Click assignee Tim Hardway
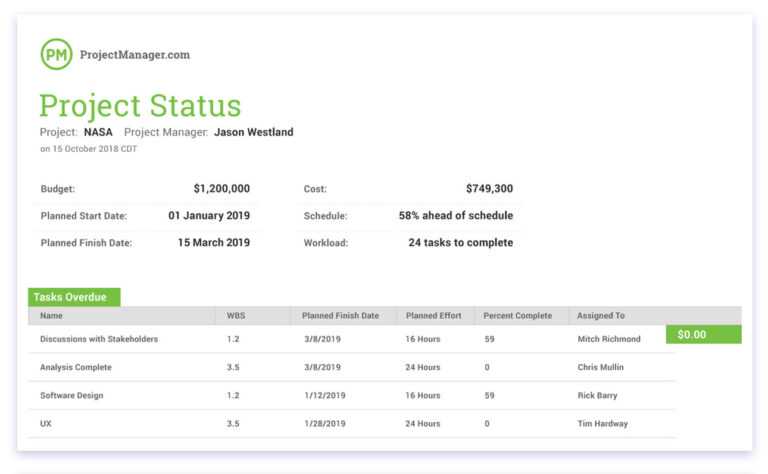Viewport: 768px width, 474px height. coord(603,423)
